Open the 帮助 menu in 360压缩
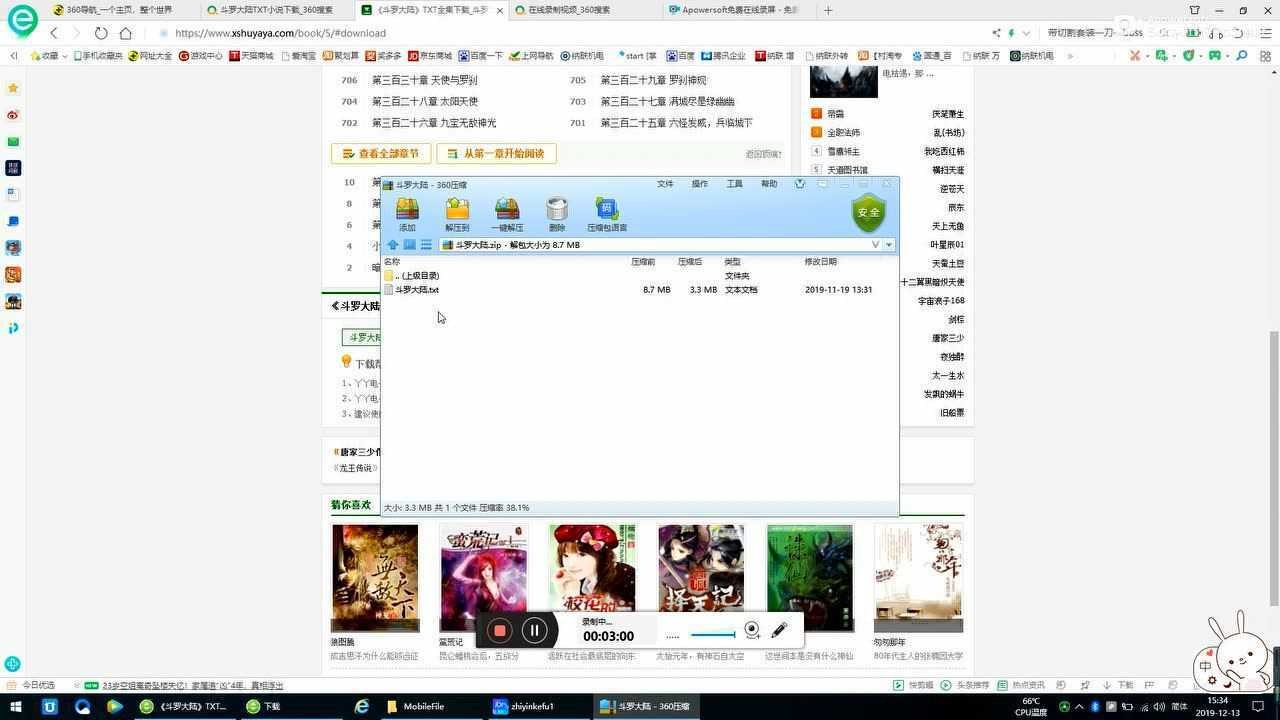Screen dimensions: 1280x720 (x=769, y=184)
